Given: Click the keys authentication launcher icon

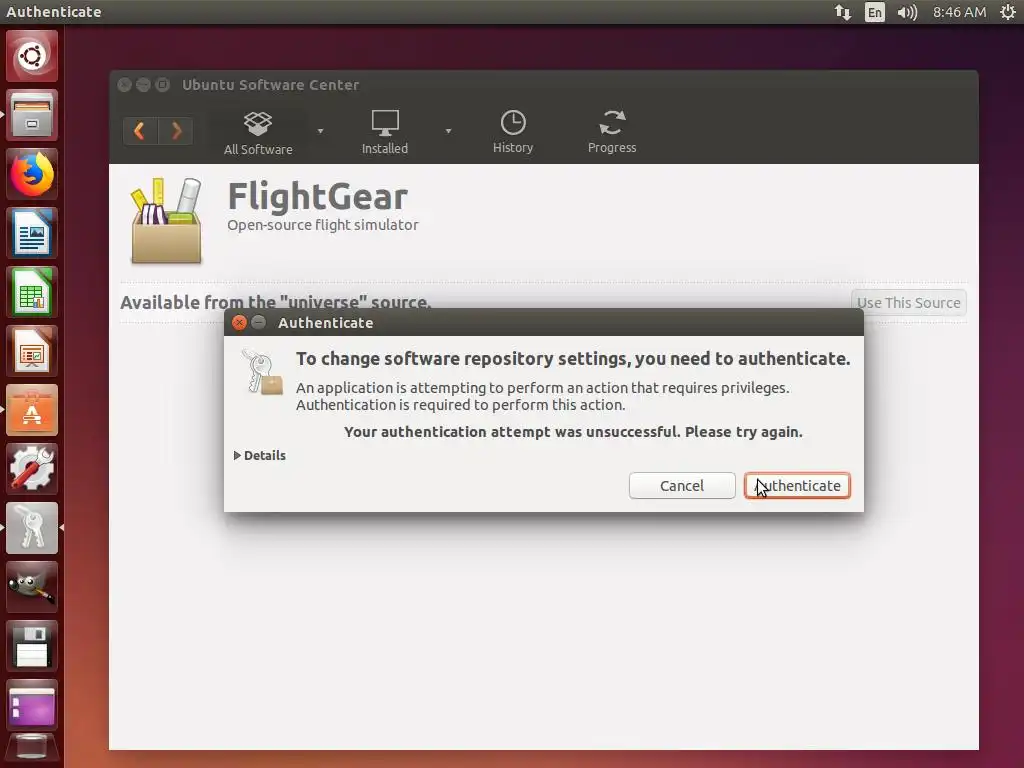Looking at the screenshot, I should (x=32, y=528).
